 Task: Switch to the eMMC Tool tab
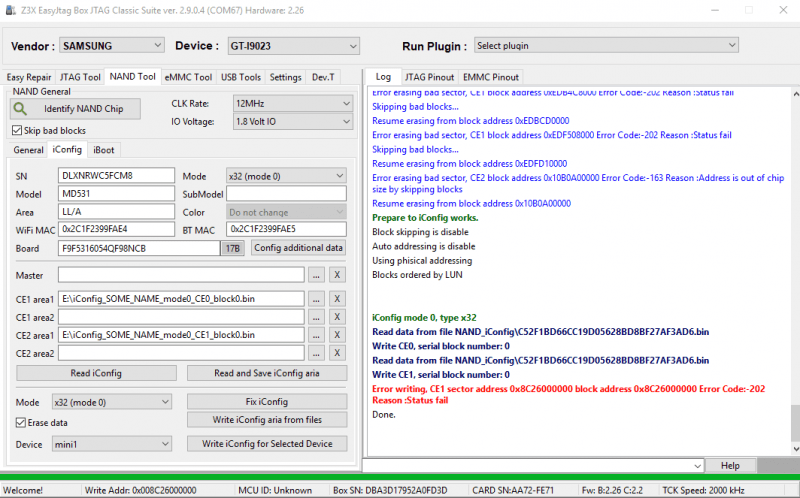[x=188, y=77]
